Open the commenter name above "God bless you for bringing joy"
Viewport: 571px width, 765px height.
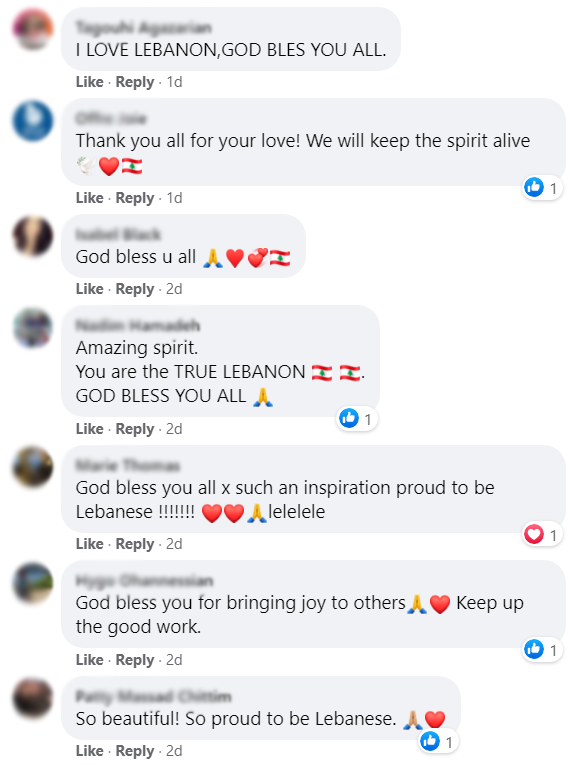pyautogui.click(x=144, y=581)
